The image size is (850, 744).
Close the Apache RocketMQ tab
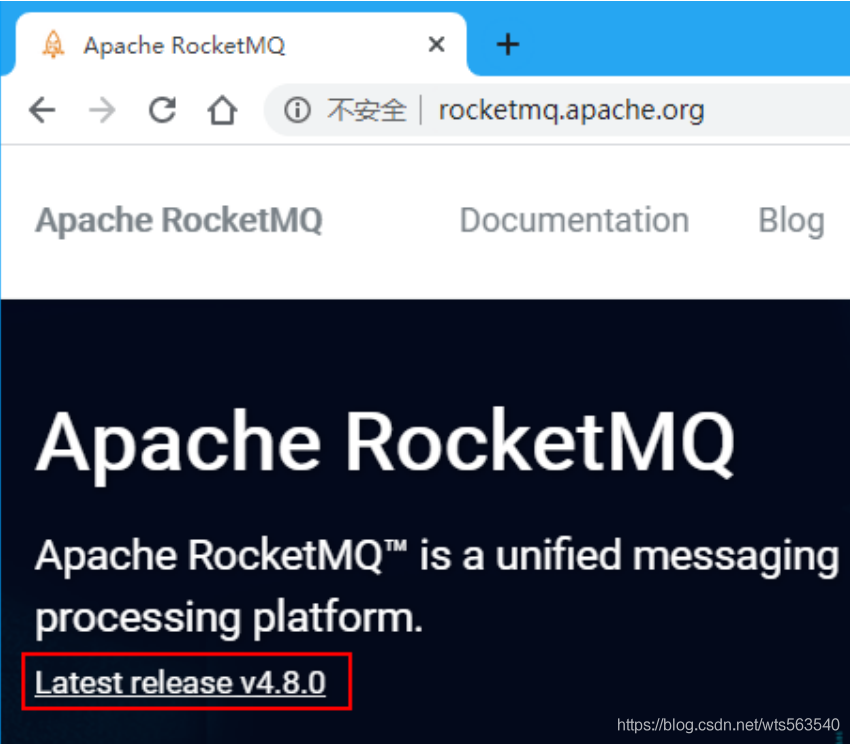click(436, 44)
